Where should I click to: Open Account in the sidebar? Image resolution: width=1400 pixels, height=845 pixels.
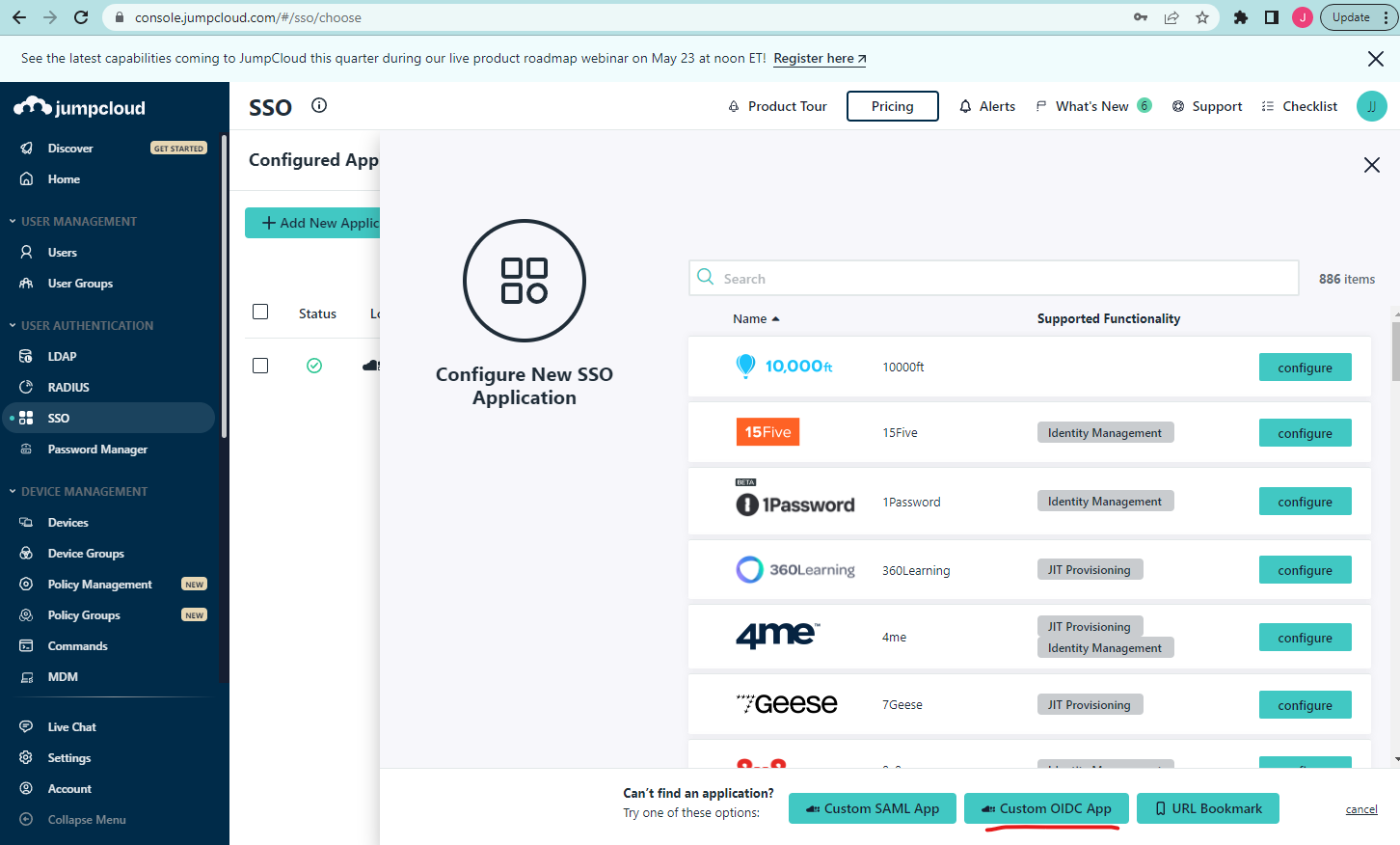pyautogui.click(x=69, y=789)
